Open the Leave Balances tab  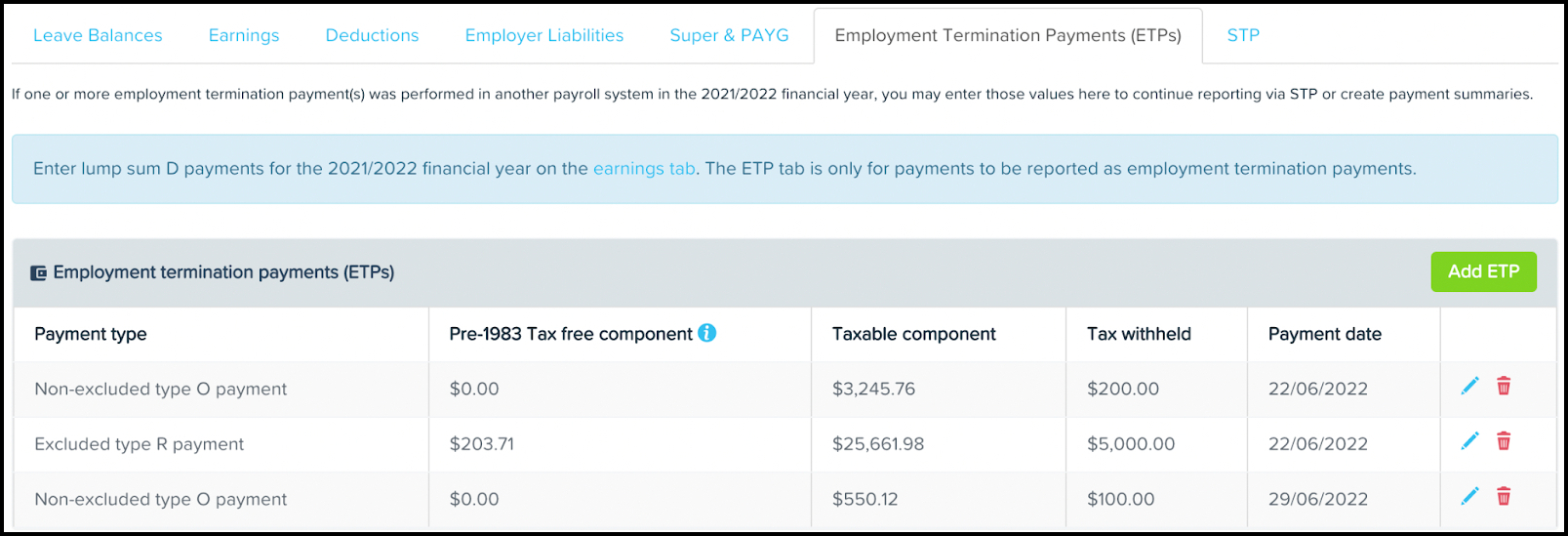coord(98,35)
